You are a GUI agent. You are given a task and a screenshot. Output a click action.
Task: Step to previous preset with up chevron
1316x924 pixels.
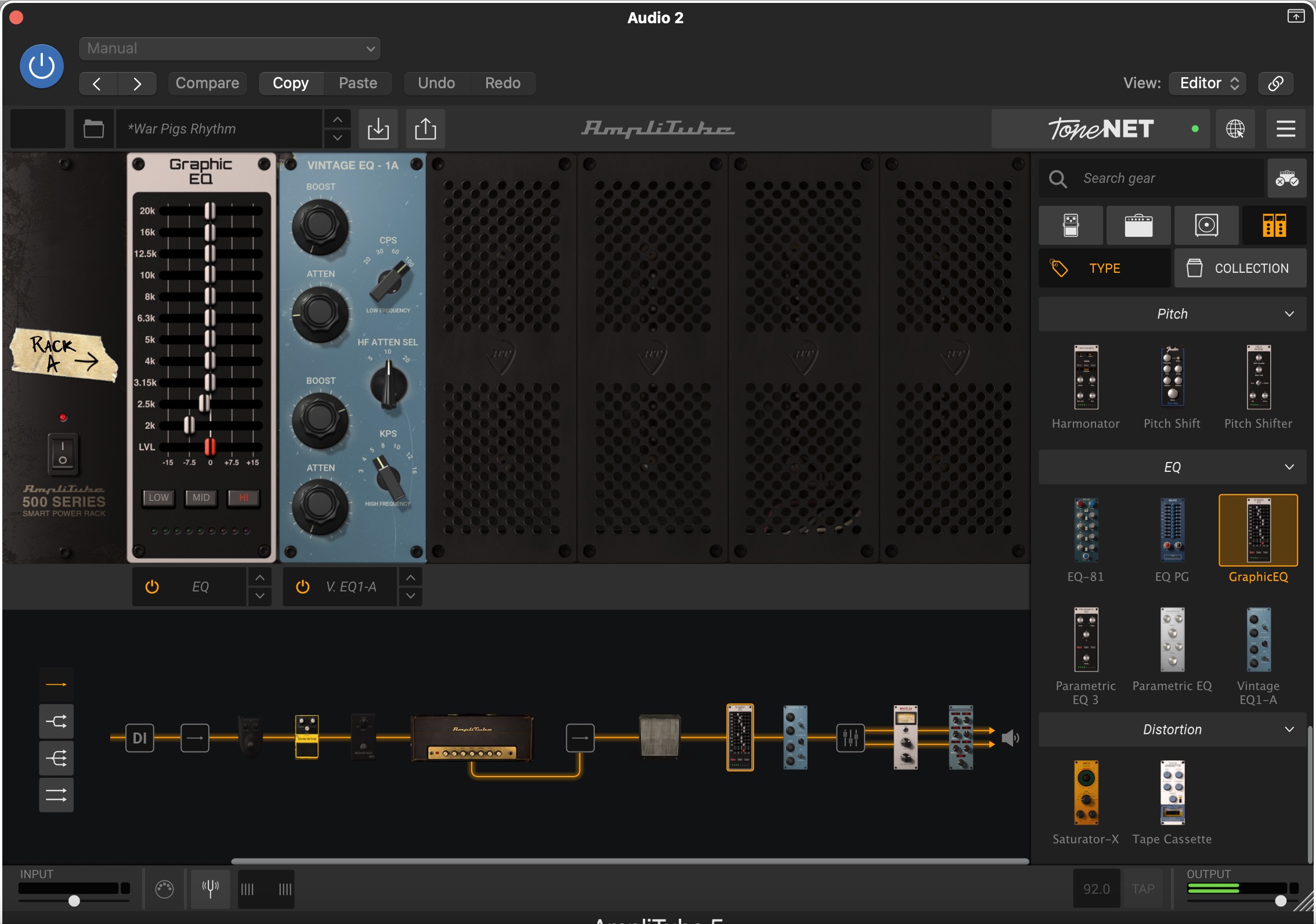coord(337,120)
